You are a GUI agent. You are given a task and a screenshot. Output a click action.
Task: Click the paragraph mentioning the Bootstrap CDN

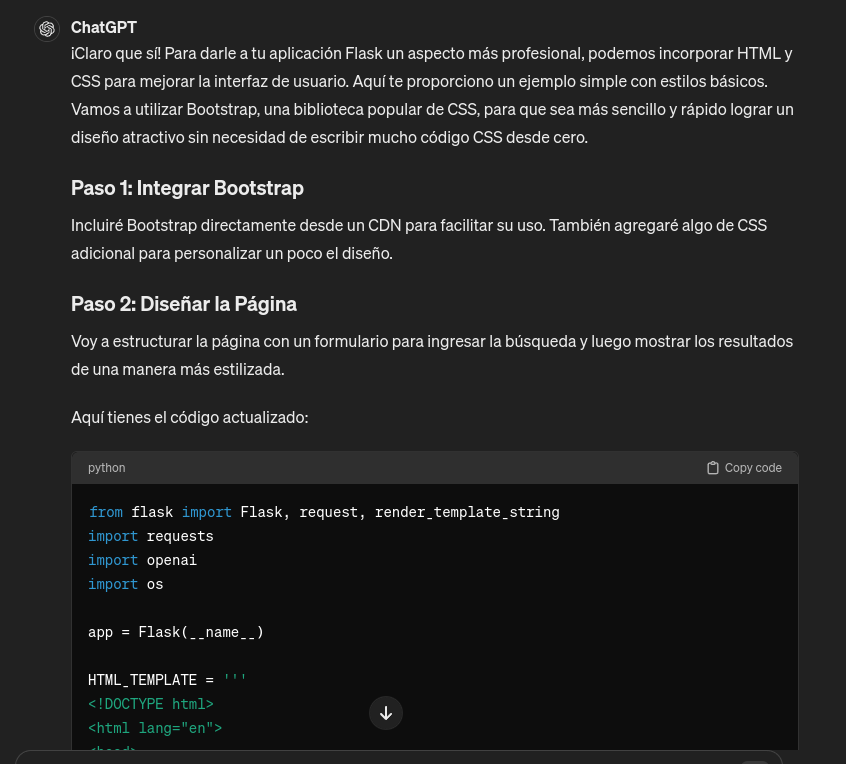(419, 239)
